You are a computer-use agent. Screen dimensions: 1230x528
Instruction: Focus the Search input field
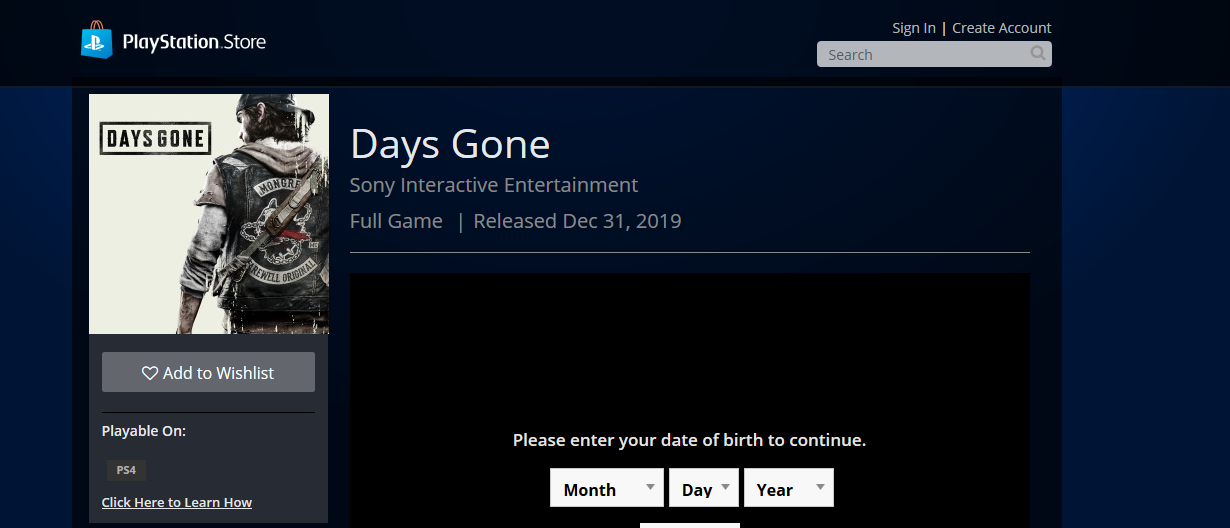[x=920, y=55]
